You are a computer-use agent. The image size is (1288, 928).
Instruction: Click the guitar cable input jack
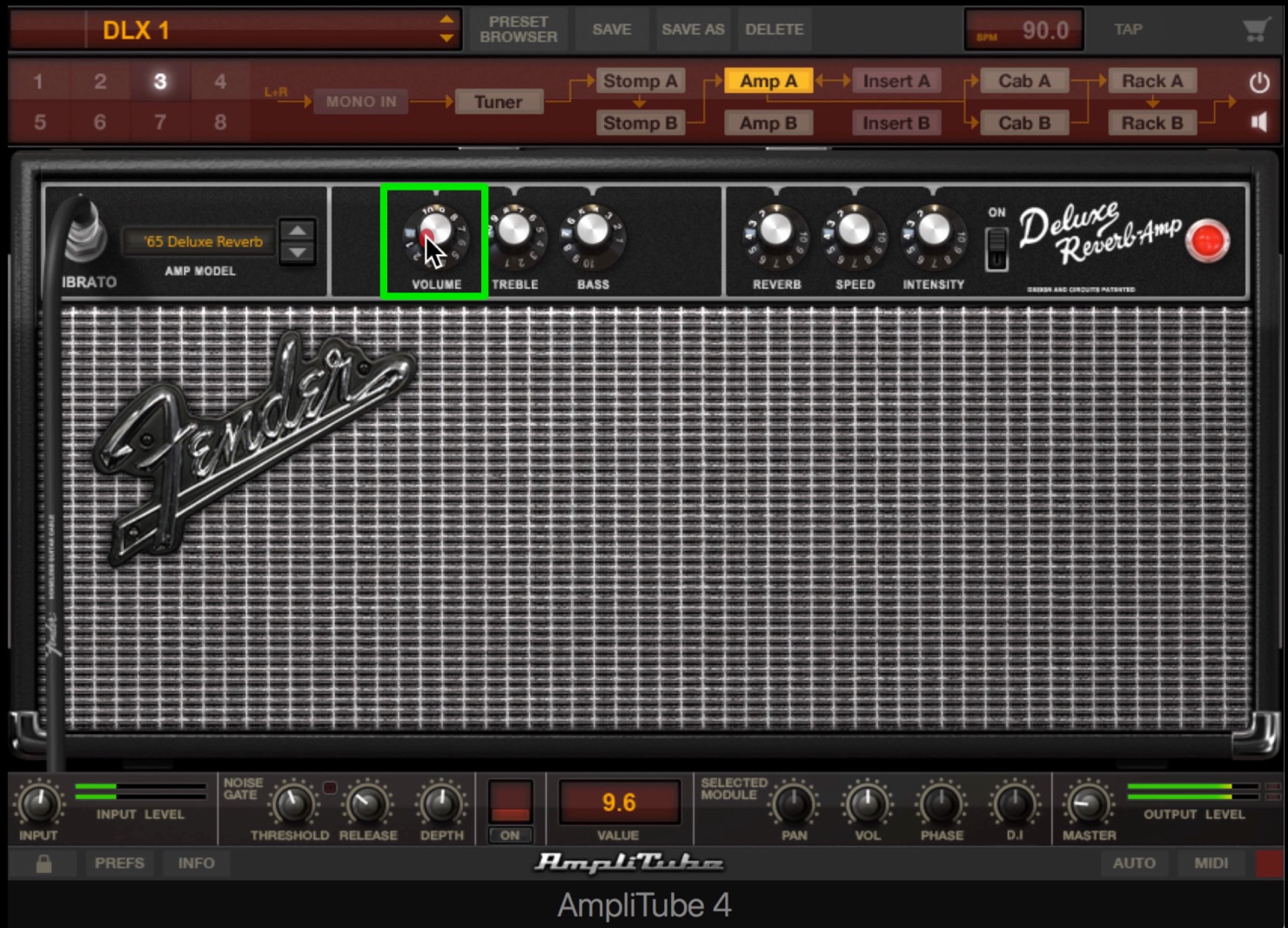[84, 231]
